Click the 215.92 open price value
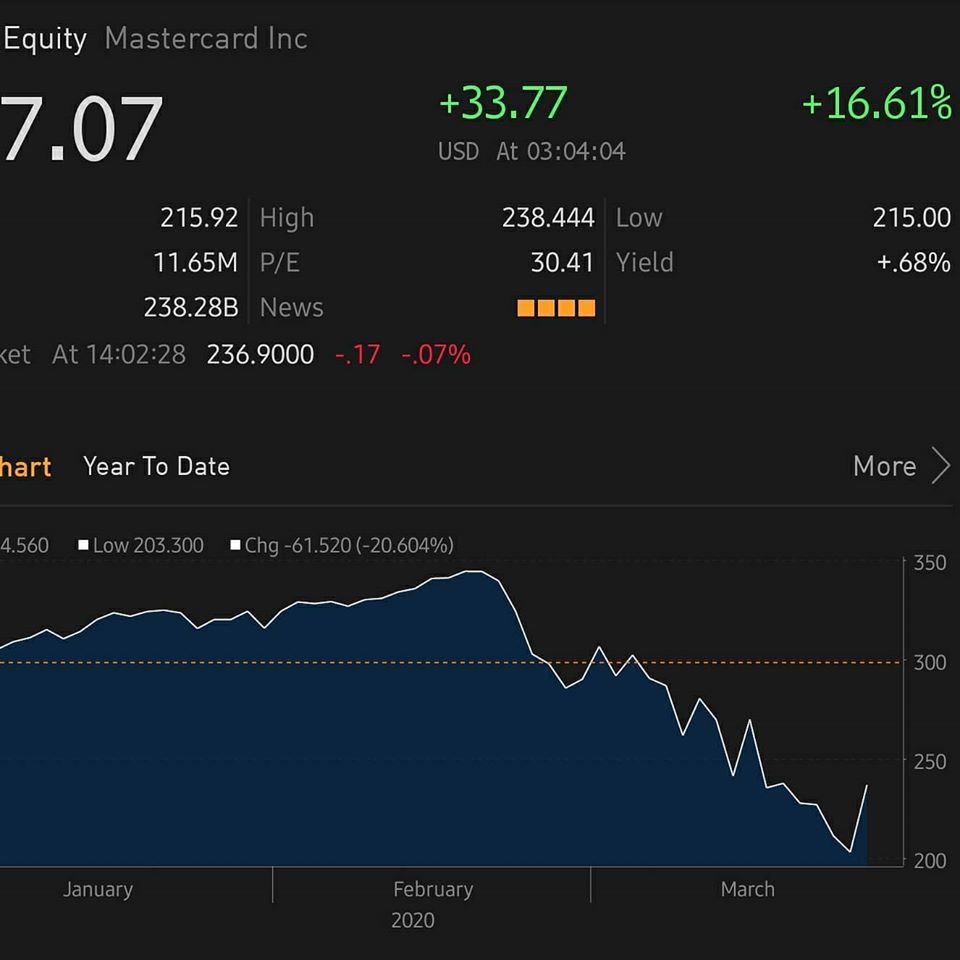 pos(199,217)
